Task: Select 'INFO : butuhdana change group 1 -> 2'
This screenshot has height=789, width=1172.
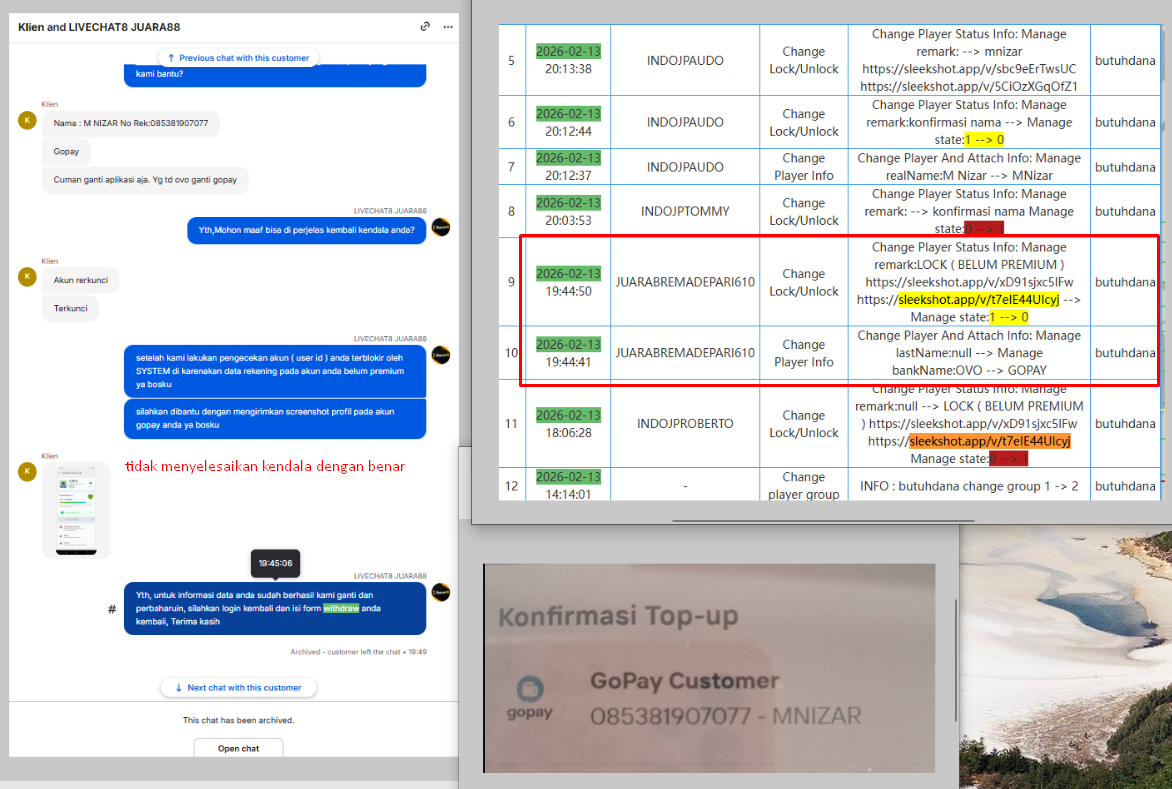Action: [969, 486]
